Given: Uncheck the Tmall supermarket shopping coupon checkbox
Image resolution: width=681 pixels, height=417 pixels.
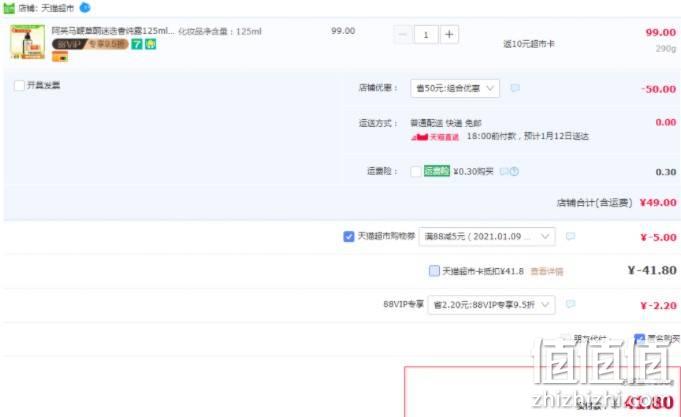Looking at the screenshot, I should (x=348, y=236).
